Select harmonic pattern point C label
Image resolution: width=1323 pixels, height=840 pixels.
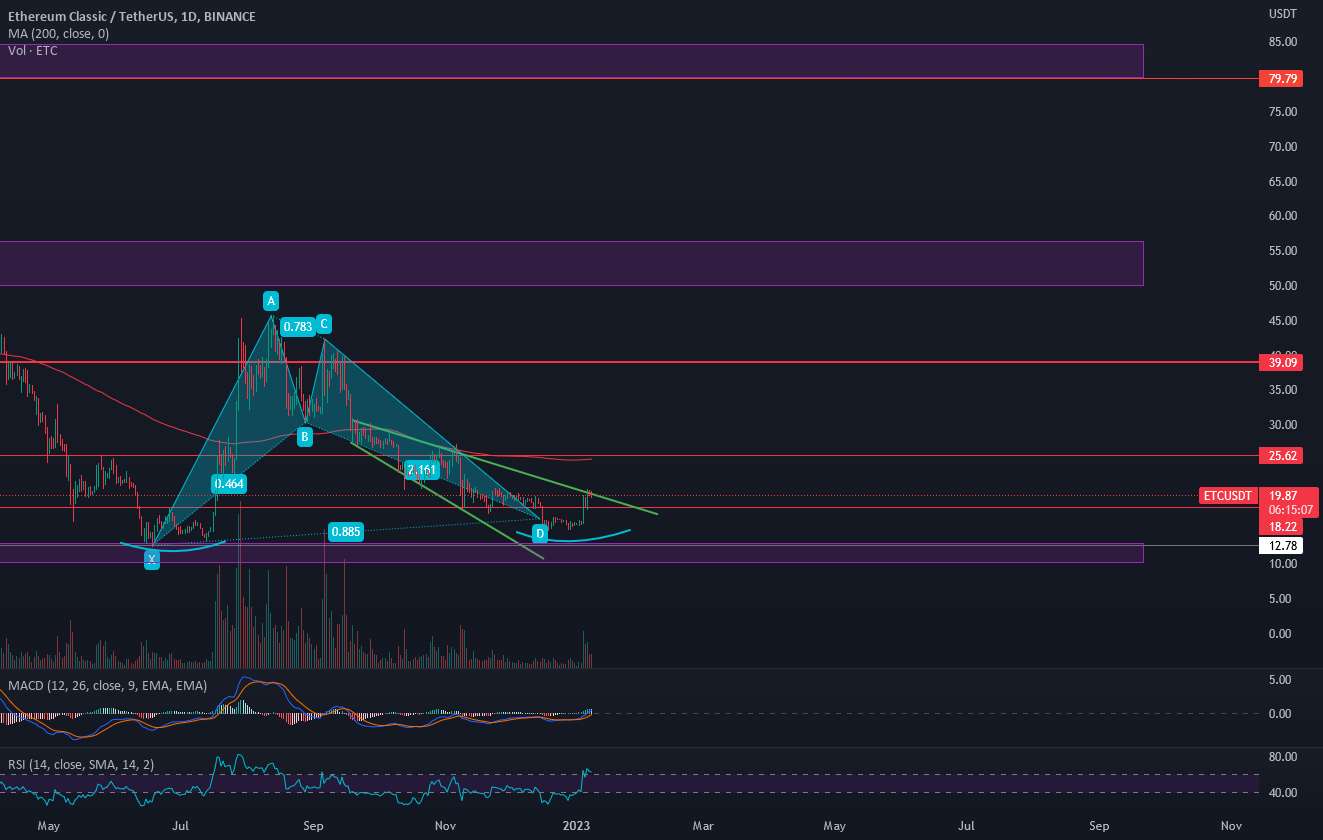pos(324,324)
